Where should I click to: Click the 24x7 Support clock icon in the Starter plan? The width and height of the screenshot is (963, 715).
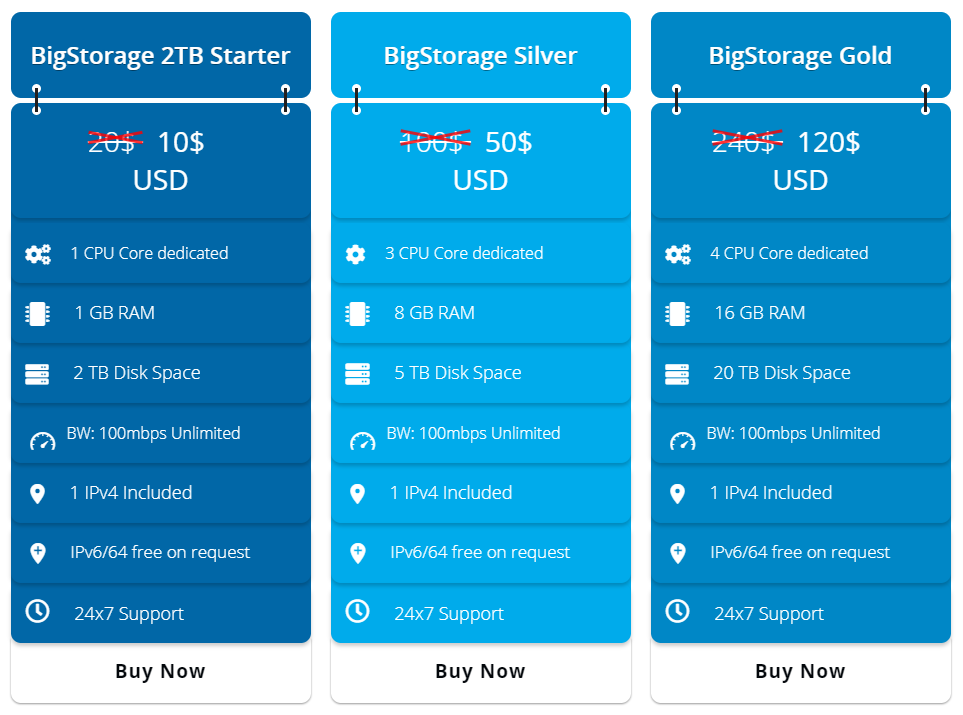click(37, 611)
